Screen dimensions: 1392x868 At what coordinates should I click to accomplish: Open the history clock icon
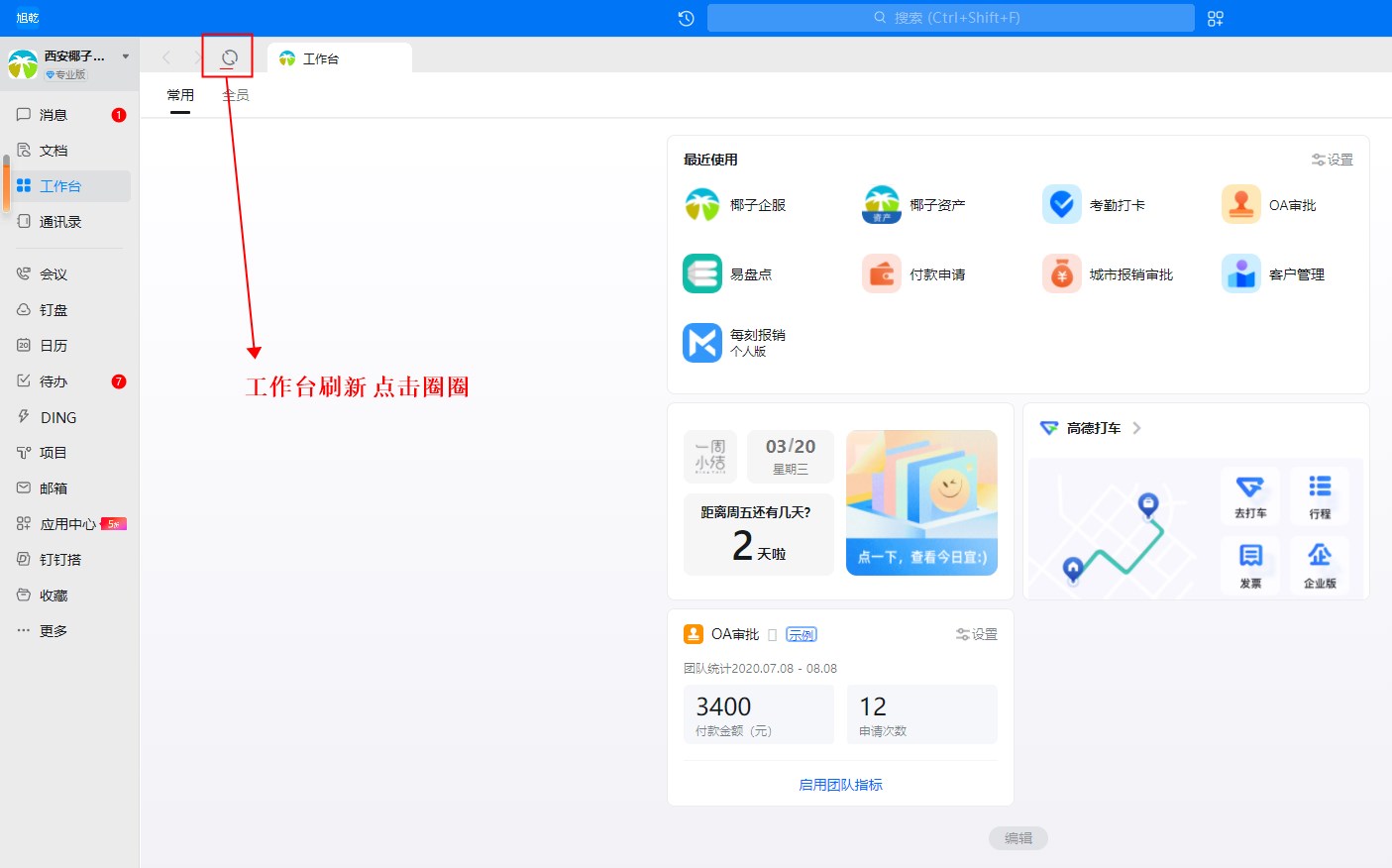tap(686, 18)
